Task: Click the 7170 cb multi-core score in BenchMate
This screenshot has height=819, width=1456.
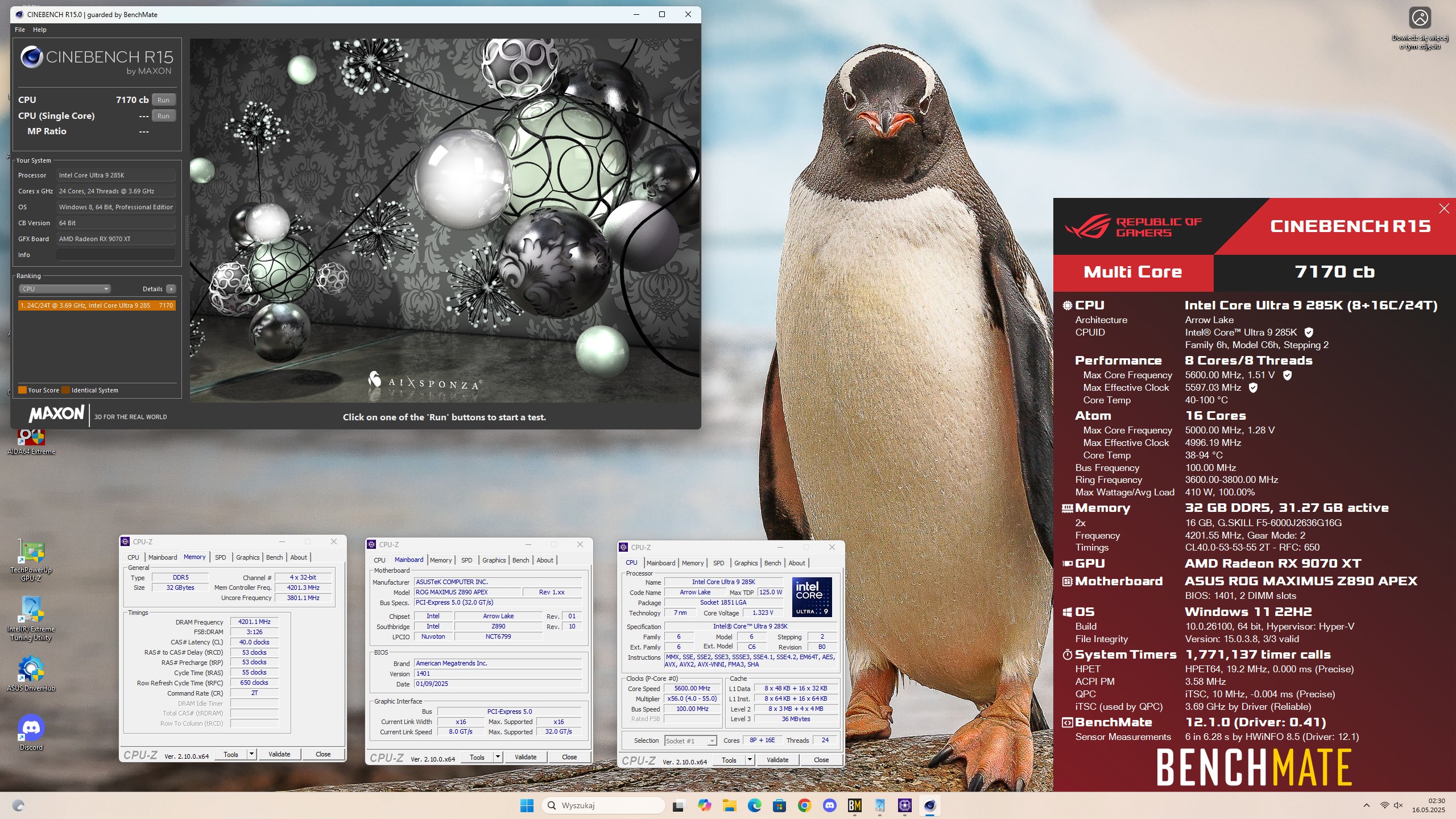Action: pos(1334,272)
